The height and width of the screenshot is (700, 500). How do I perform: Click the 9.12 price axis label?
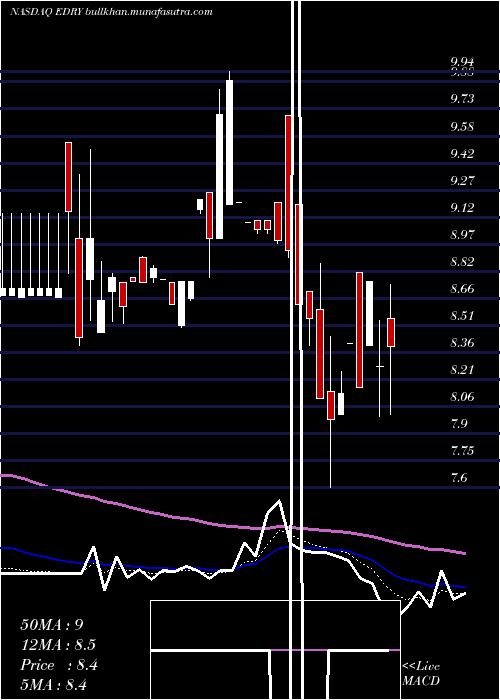462,208
